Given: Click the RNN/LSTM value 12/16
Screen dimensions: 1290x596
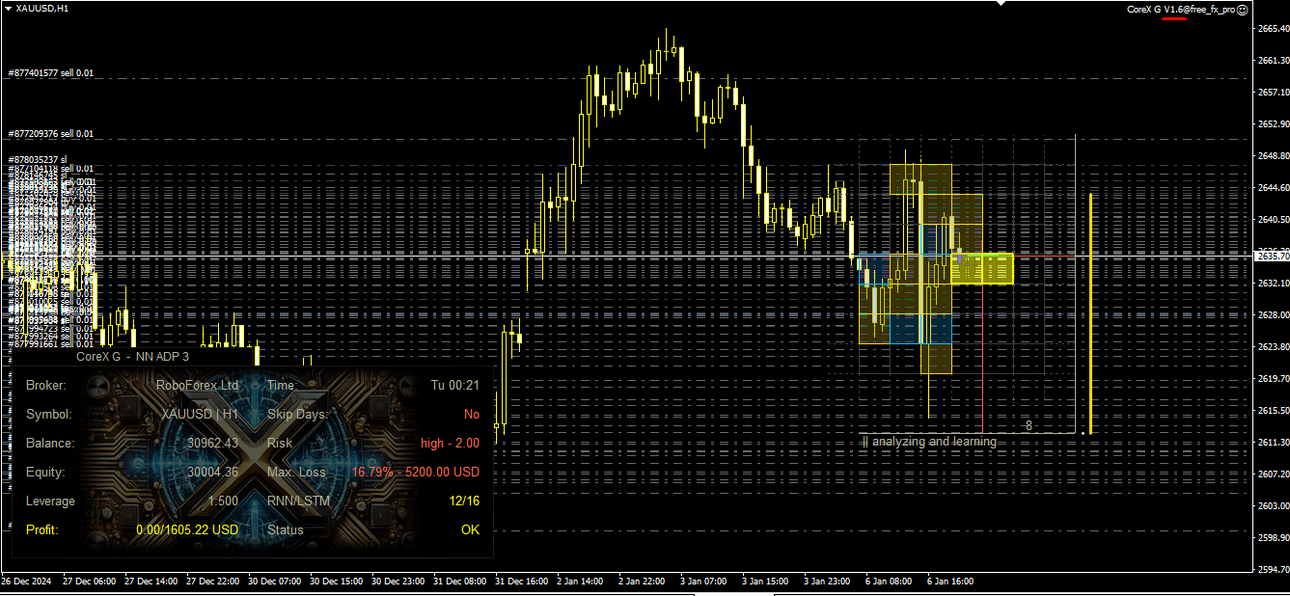Looking at the screenshot, I should pos(464,501).
